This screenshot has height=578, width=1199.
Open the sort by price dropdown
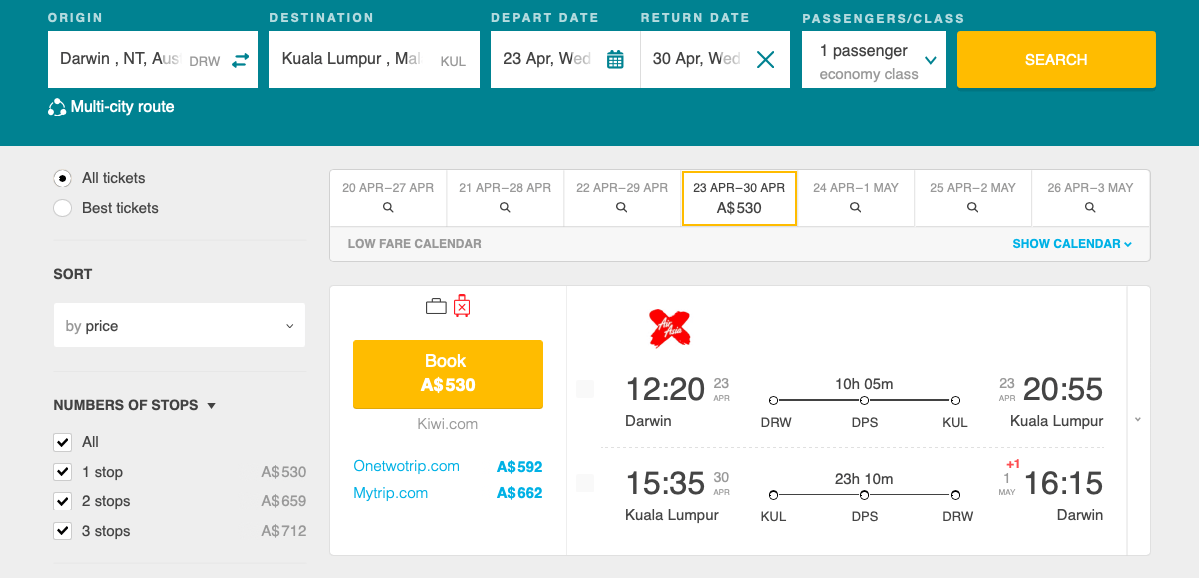[179, 326]
